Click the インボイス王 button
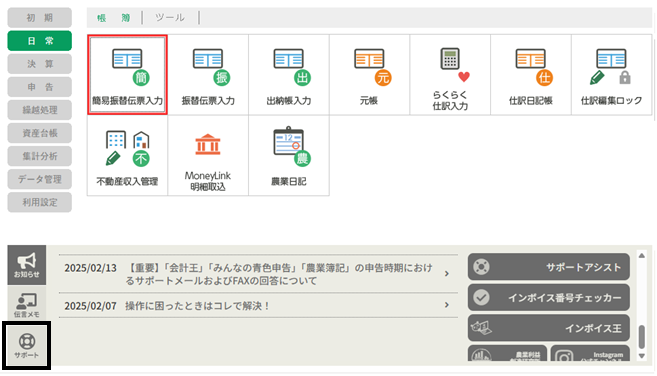Screen dimensions: 657x376 coord(549,328)
